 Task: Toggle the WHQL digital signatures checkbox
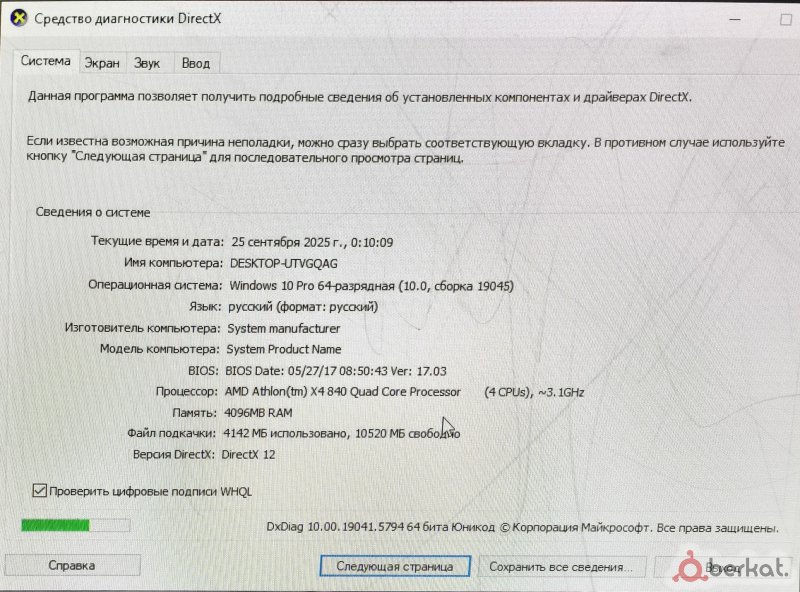coord(41,491)
